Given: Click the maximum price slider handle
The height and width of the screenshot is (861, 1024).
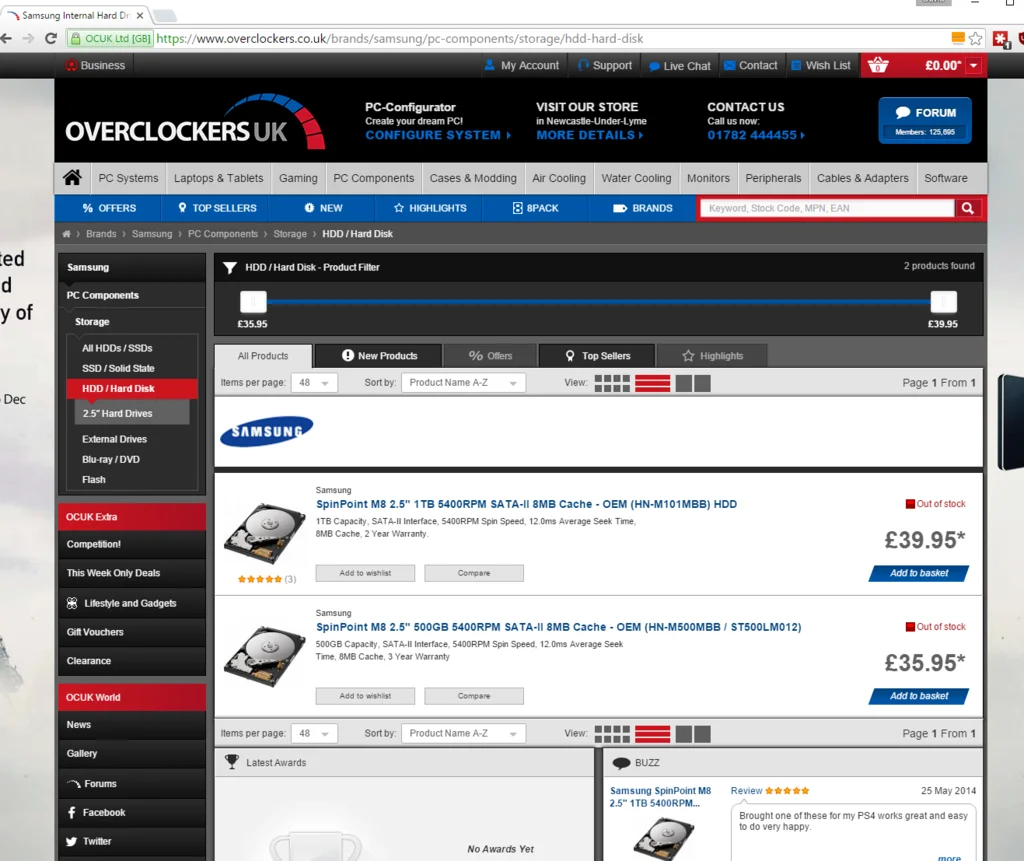Looking at the screenshot, I should pyautogui.click(x=944, y=302).
